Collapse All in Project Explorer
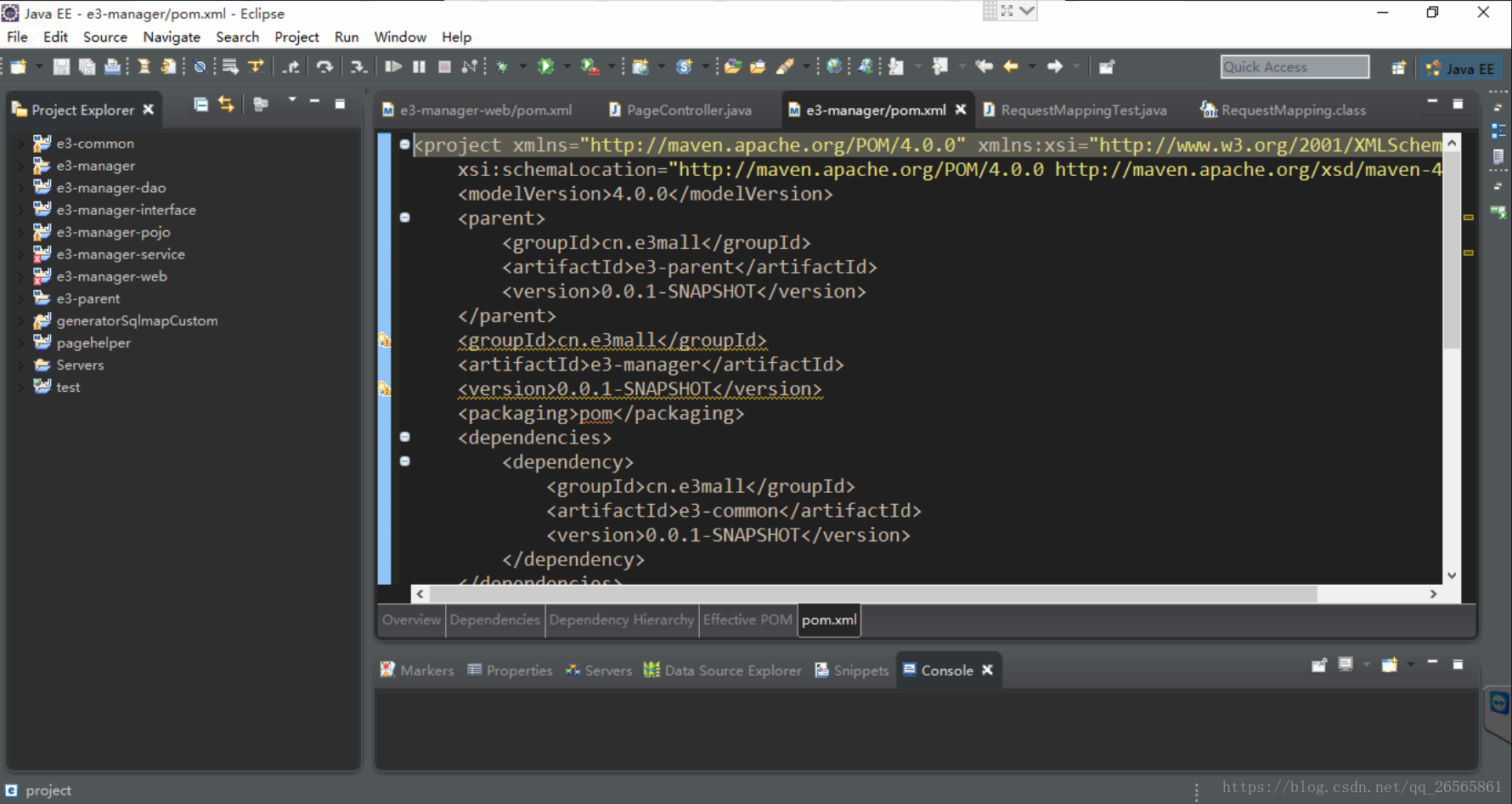1512x804 pixels. coord(200,105)
